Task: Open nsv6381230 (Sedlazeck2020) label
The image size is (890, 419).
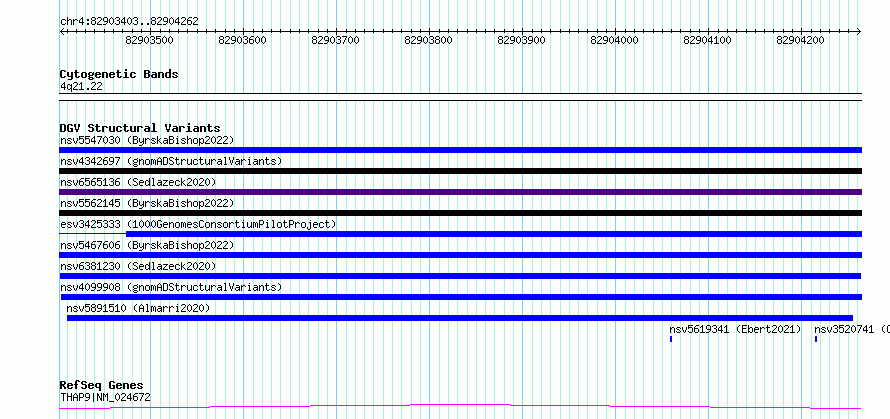Action: [138, 266]
